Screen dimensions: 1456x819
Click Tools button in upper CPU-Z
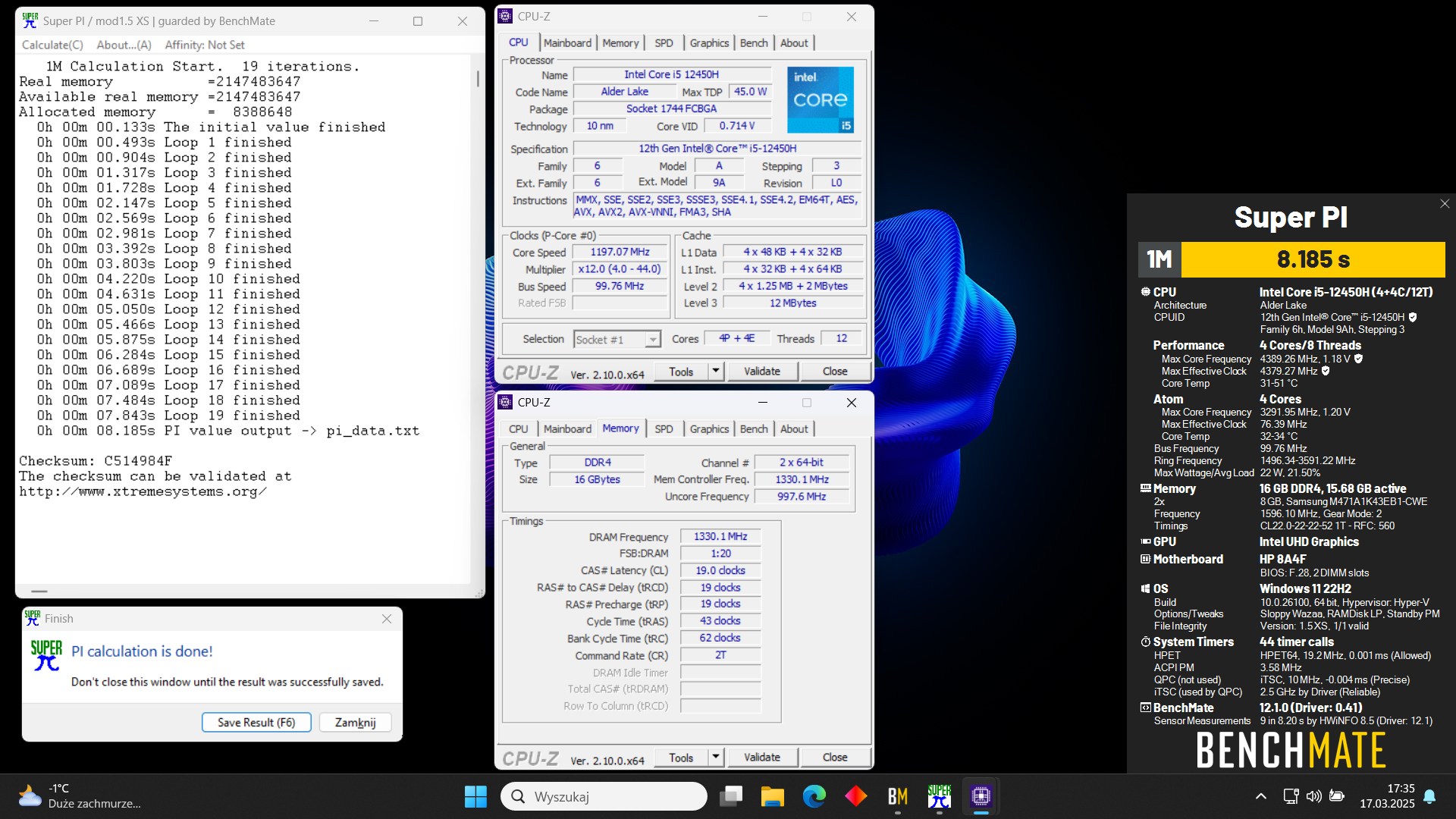[681, 372]
